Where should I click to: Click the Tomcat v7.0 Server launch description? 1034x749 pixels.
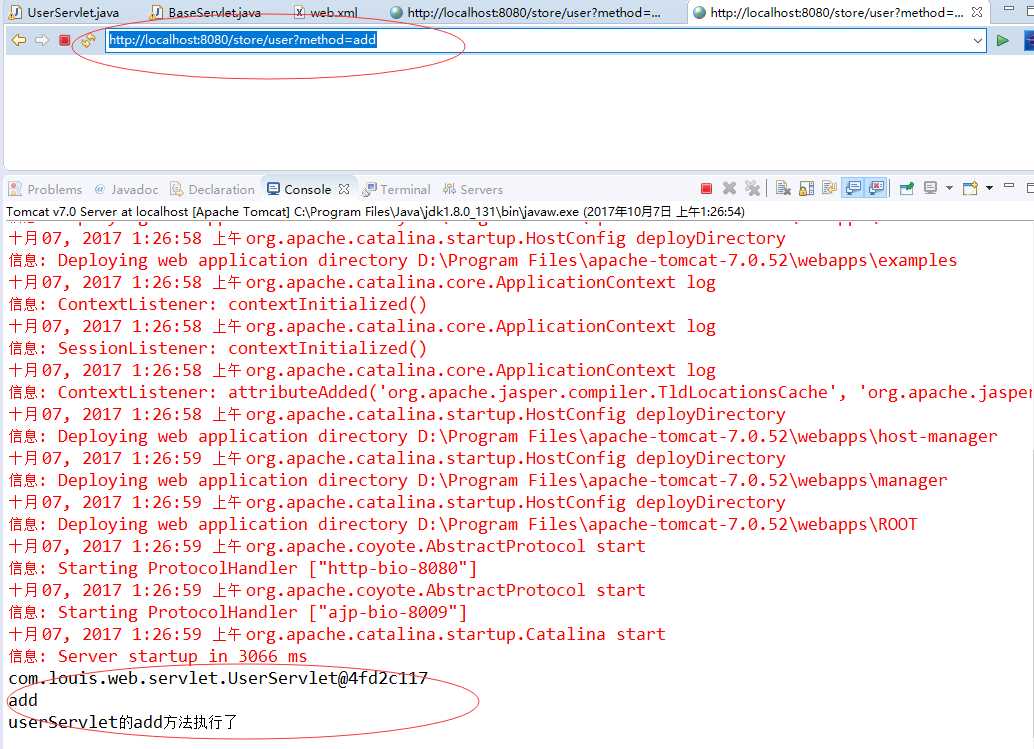coord(375,212)
